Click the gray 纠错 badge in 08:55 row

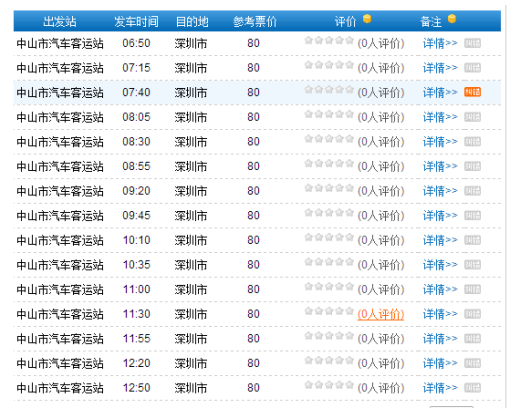(472, 166)
